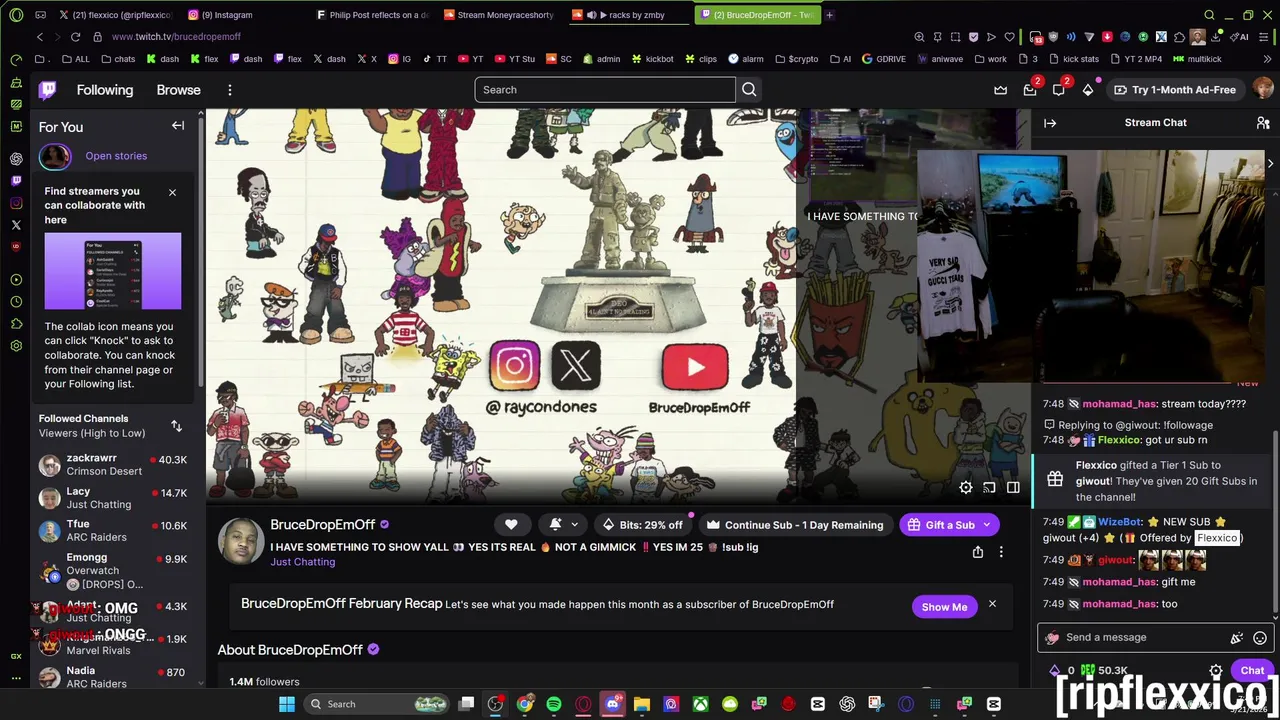The height and width of the screenshot is (720, 1280).
Task: Open the user avatar menu at top right
Action: pos(1263,90)
